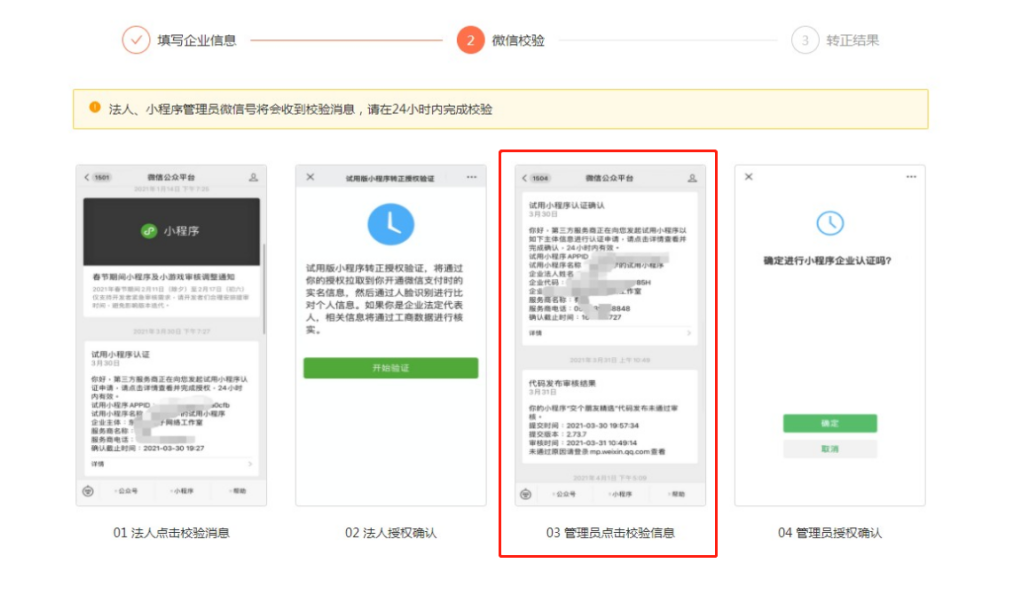Screen dimensions: 1024x594
Task: Click the 24小时内完成校验 notice text
Action: point(442,109)
